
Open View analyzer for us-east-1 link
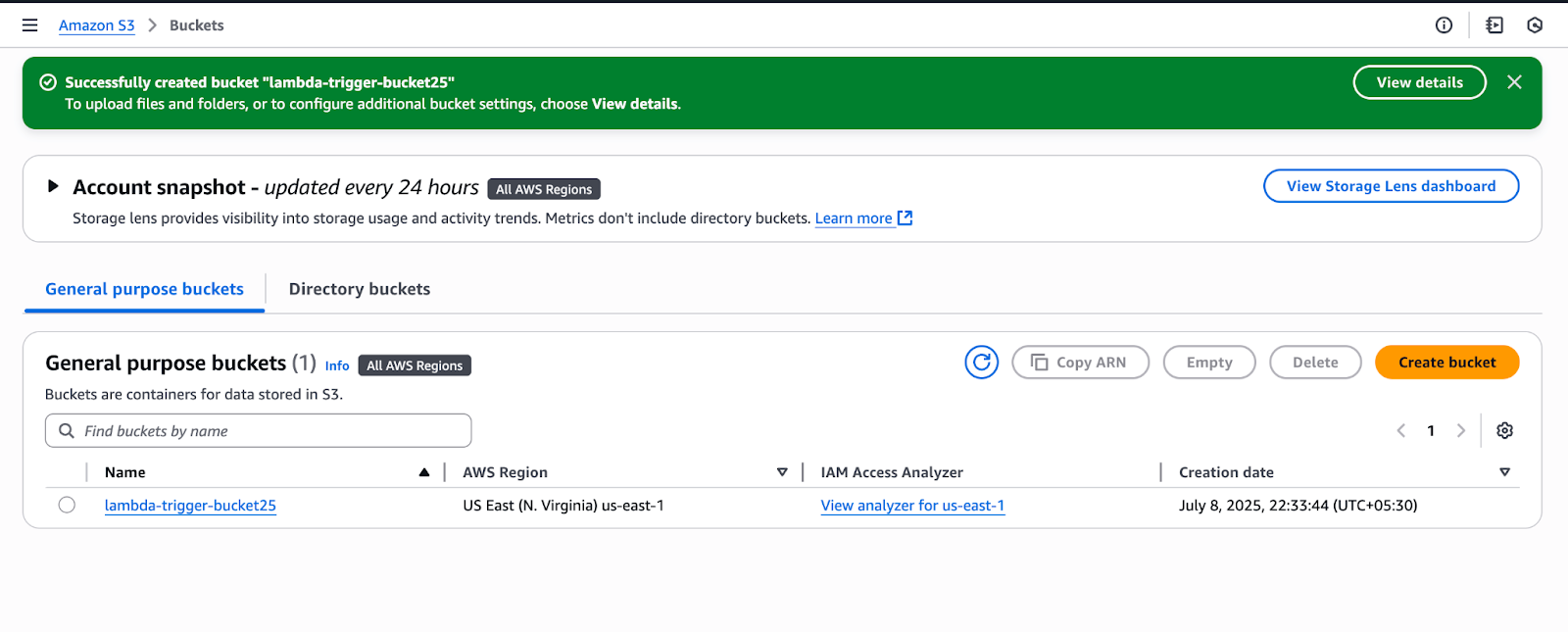click(x=912, y=506)
